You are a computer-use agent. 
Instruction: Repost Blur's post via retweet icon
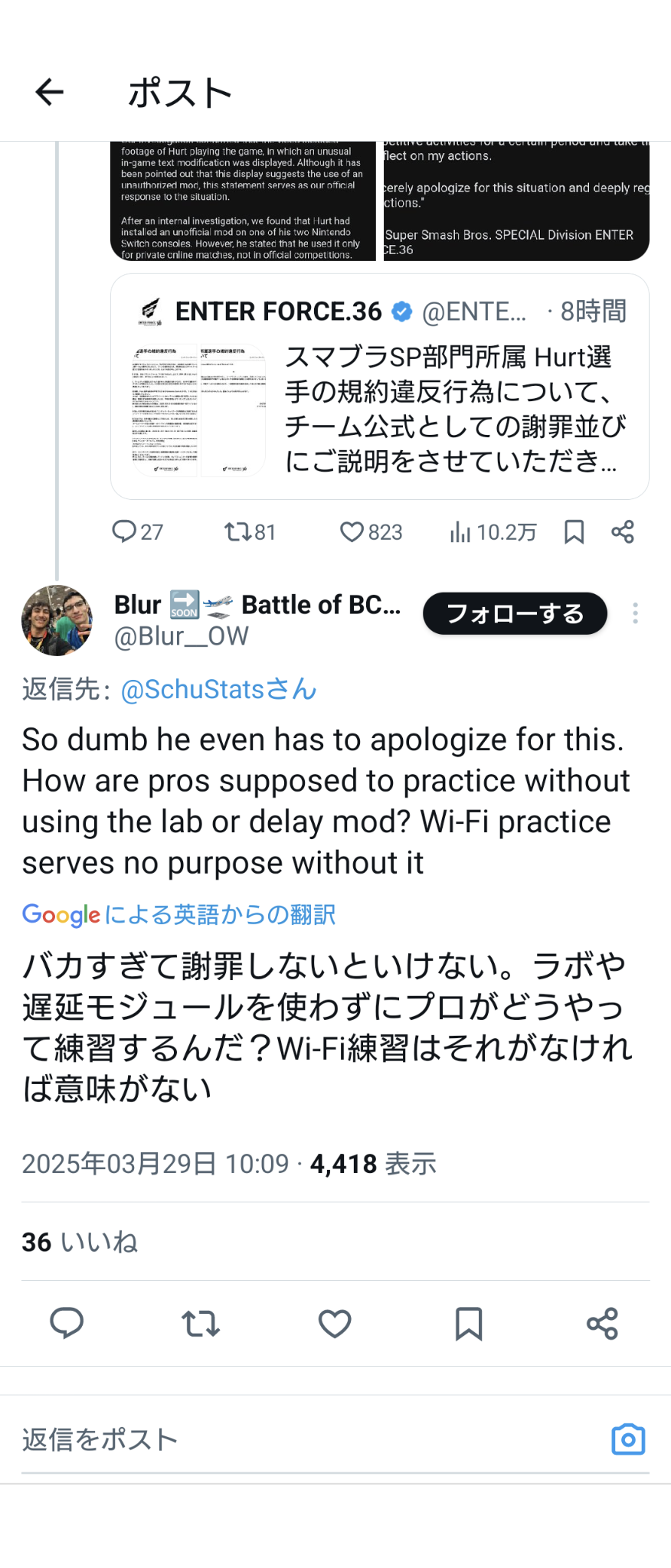tap(201, 1323)
